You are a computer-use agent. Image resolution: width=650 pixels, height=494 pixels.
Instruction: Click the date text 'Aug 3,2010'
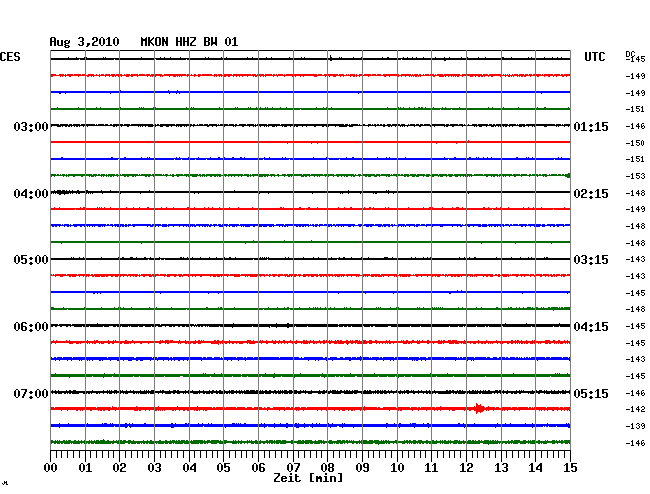point(84,42)
